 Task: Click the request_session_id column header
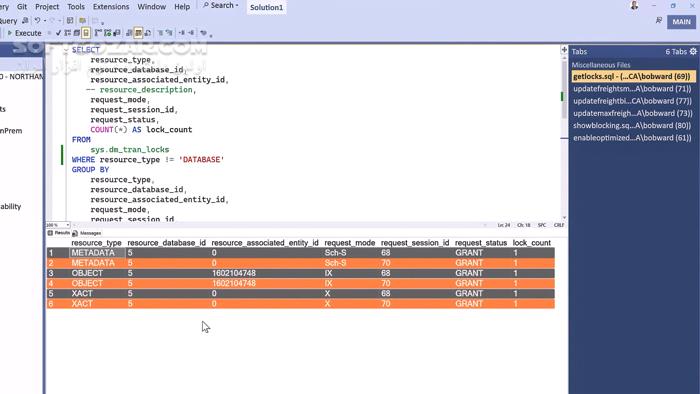[415, 243]
